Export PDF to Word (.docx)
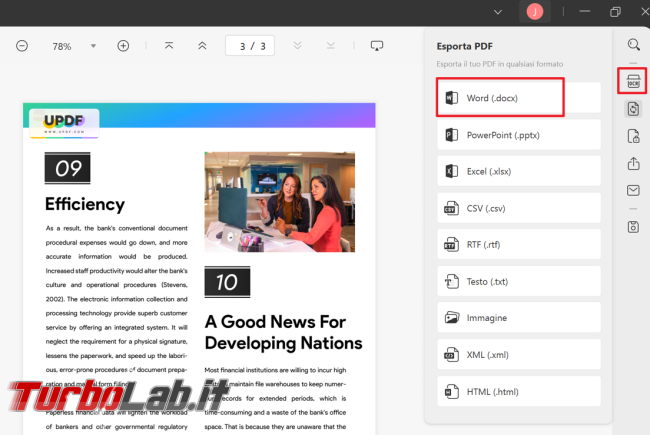The height and width of the screenshot is (435, 650). [519, 98]
